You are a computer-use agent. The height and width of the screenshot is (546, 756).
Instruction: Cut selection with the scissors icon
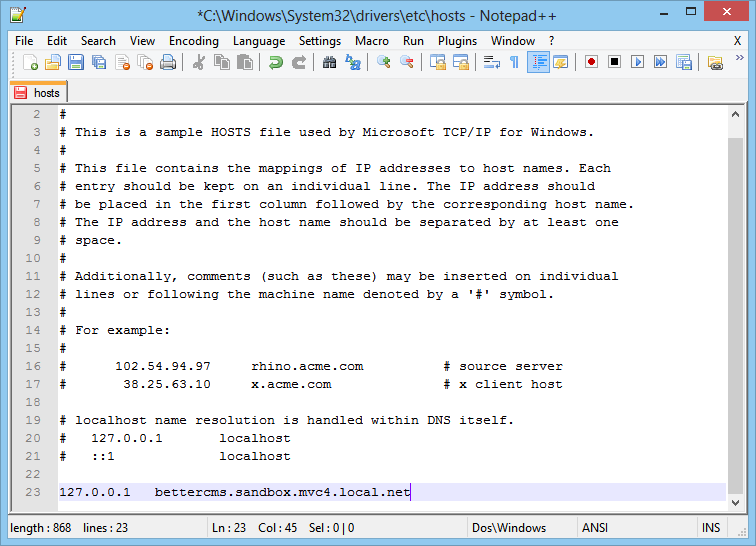pyautogui.click(x=198, y=63)
